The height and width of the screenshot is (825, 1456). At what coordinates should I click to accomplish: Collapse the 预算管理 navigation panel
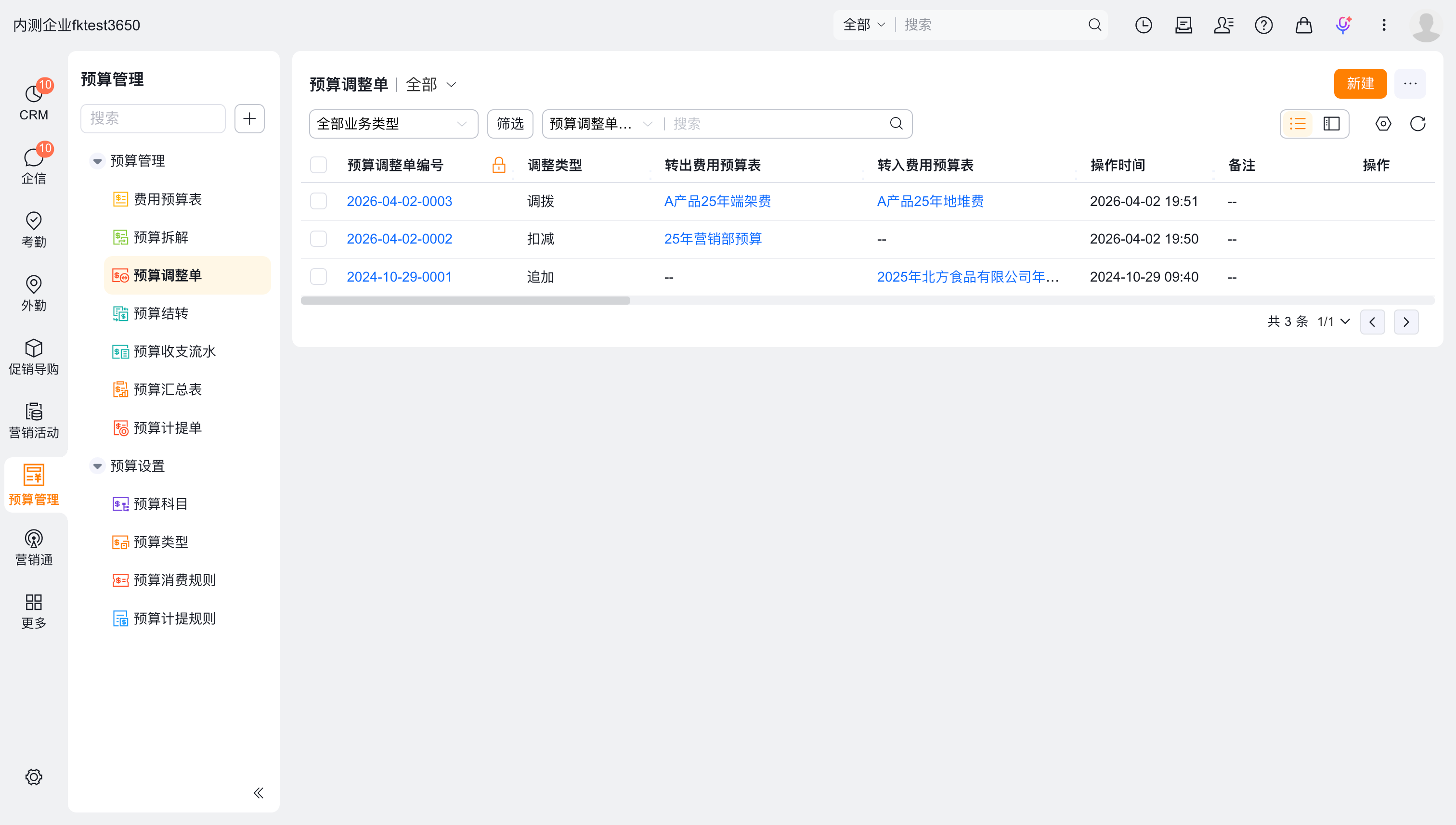coord(259,793)
